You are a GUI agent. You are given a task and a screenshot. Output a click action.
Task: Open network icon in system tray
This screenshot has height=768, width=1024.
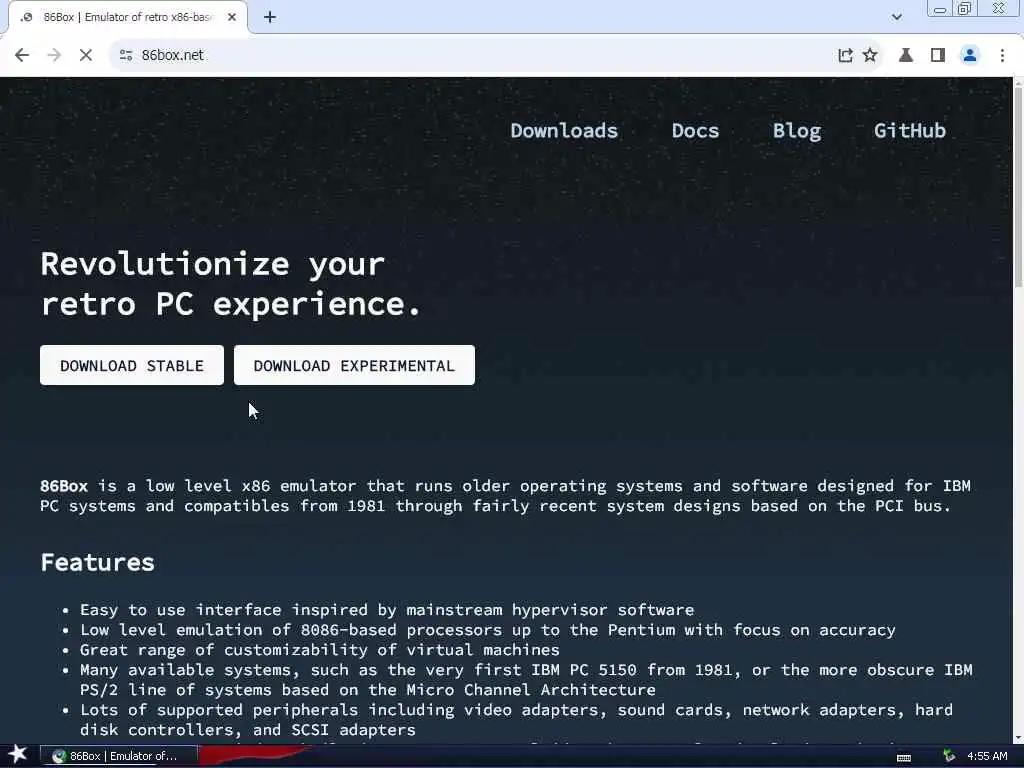click(x=949, y=756)
